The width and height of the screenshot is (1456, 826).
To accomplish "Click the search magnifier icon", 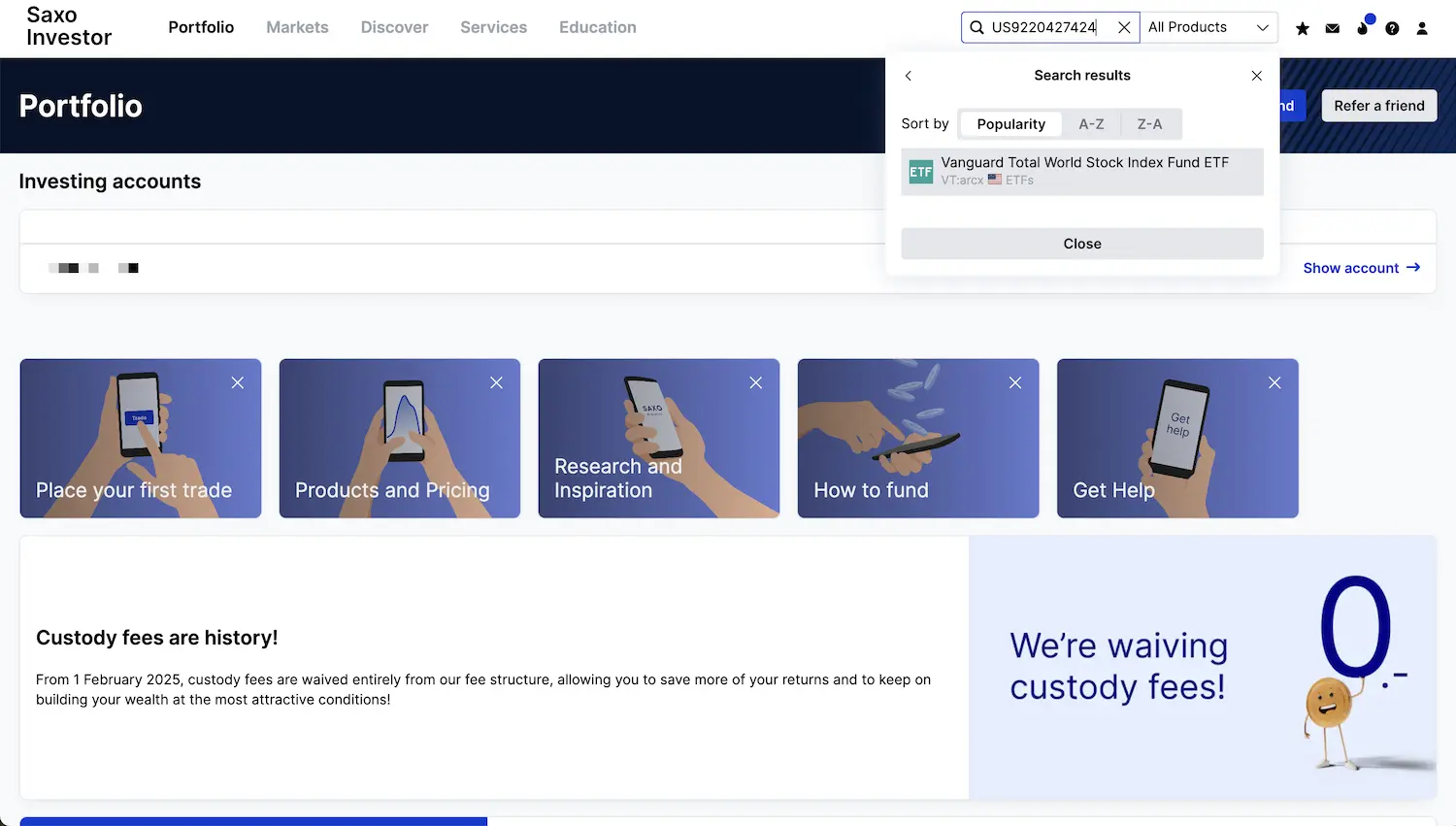I will (x=976, y=27).
